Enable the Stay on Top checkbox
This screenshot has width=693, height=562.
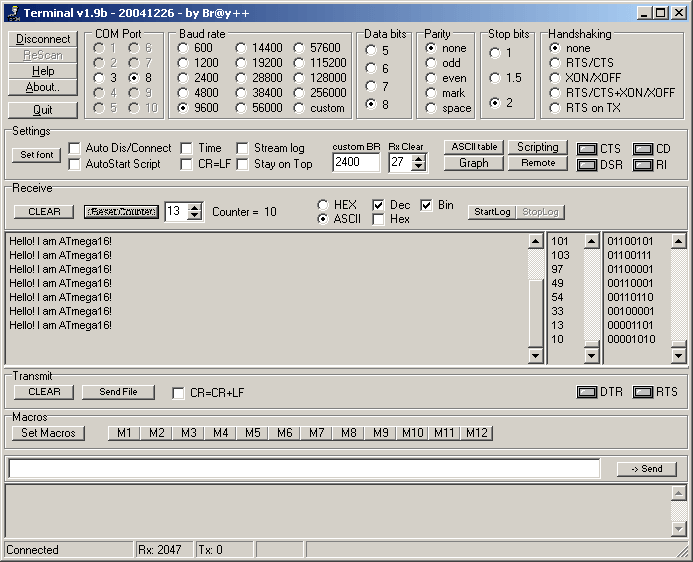click(242, 164)
